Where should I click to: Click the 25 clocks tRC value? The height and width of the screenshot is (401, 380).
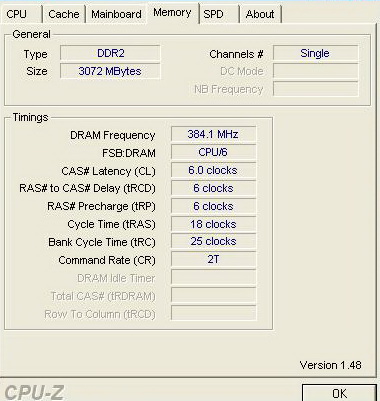point(213,242)
